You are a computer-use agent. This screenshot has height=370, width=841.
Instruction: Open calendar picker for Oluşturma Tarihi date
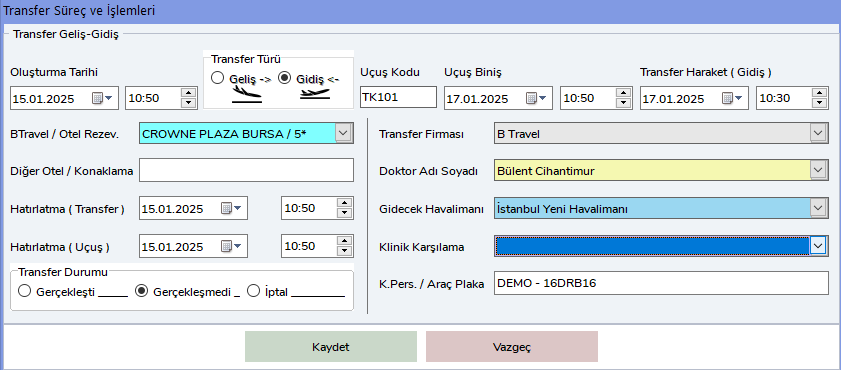pos(102,99)
